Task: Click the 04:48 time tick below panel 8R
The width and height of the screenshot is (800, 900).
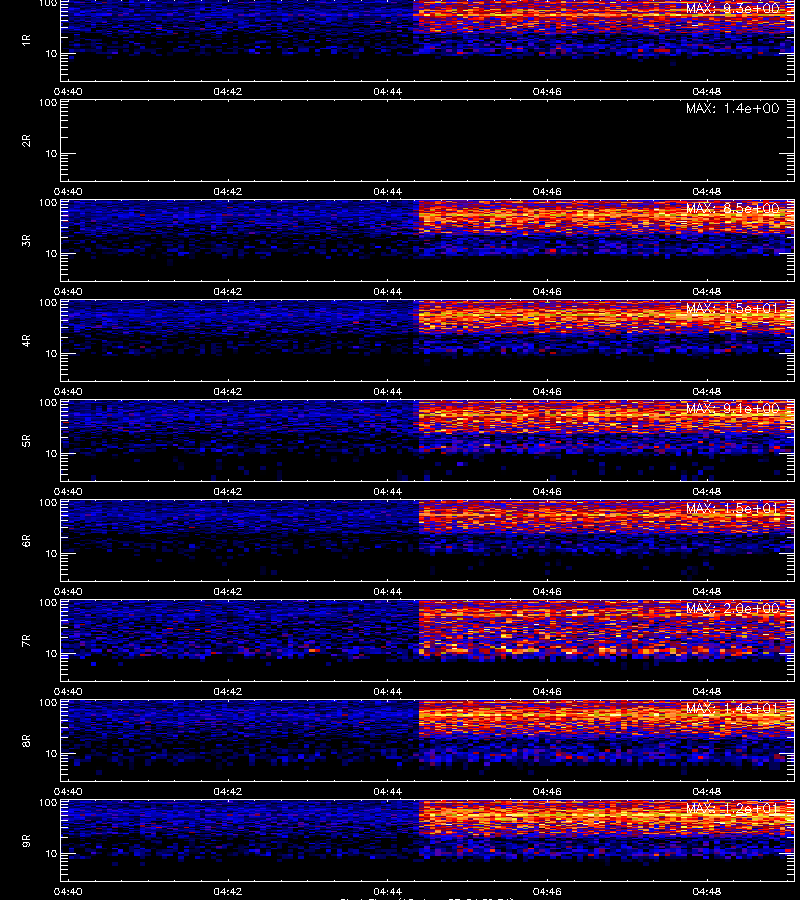Action: click(706, 792)
